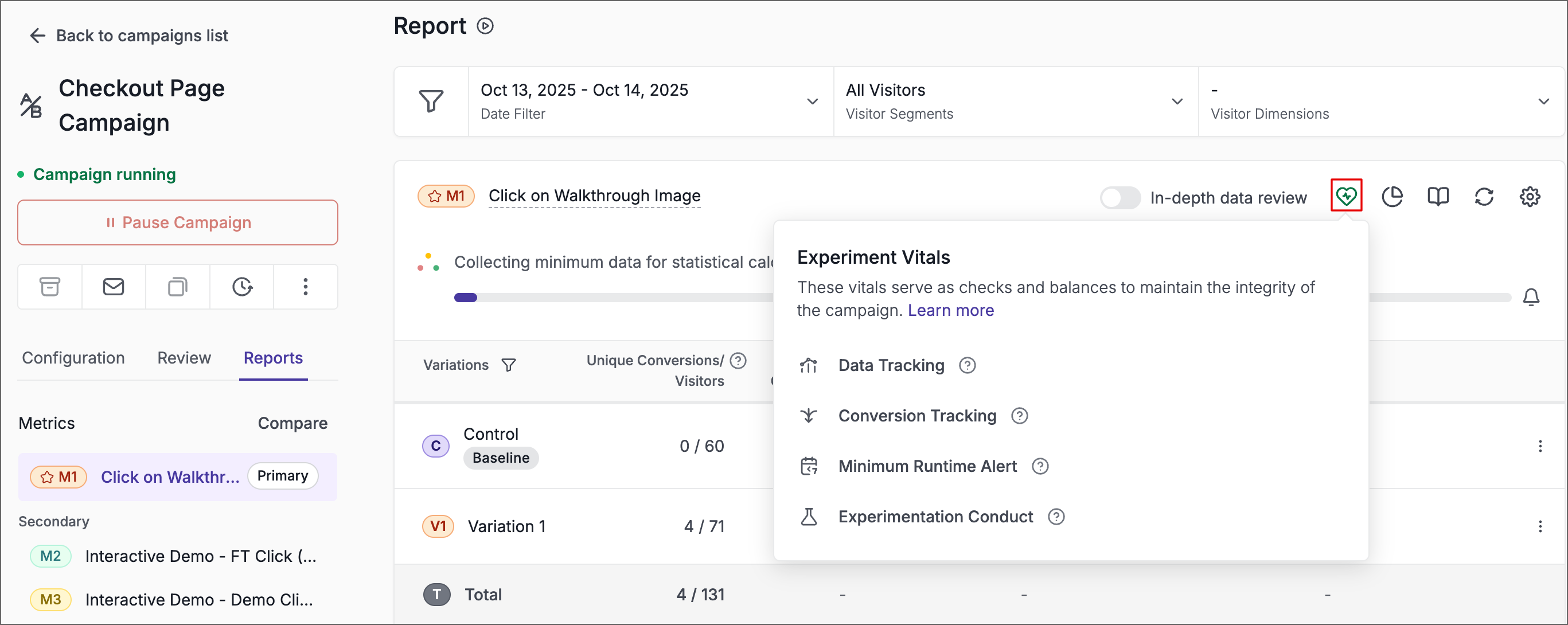Screen dimensions: 1568x625
Task: Click the open book guide icon
Action: click(1438, 196)
